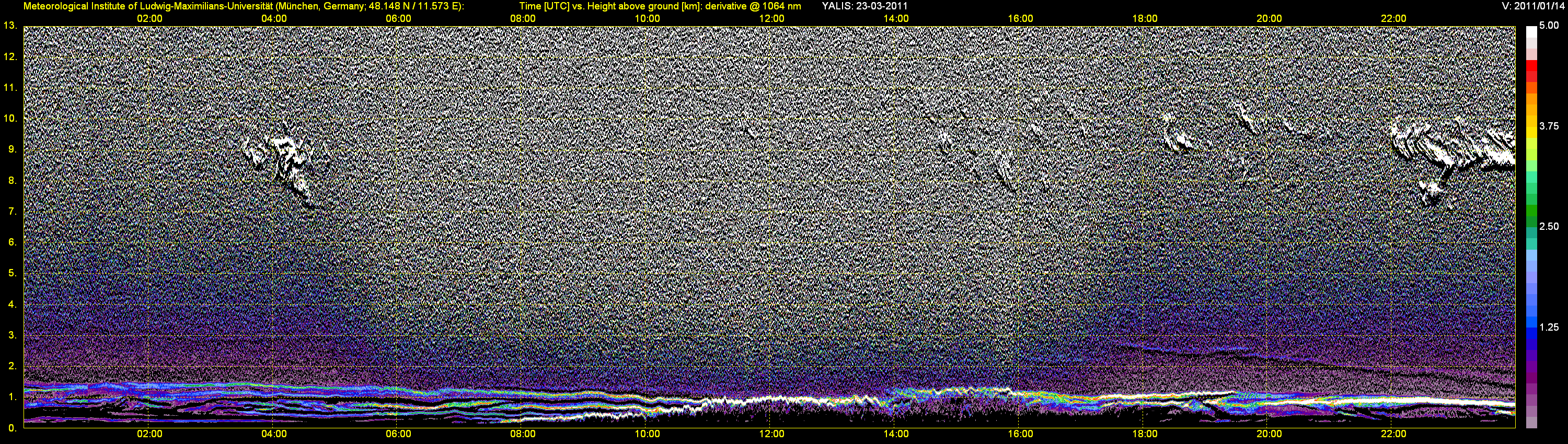Click 18:00 on the top time axis
Viewport: 1568px width, 444px height.
point(1145,18)
